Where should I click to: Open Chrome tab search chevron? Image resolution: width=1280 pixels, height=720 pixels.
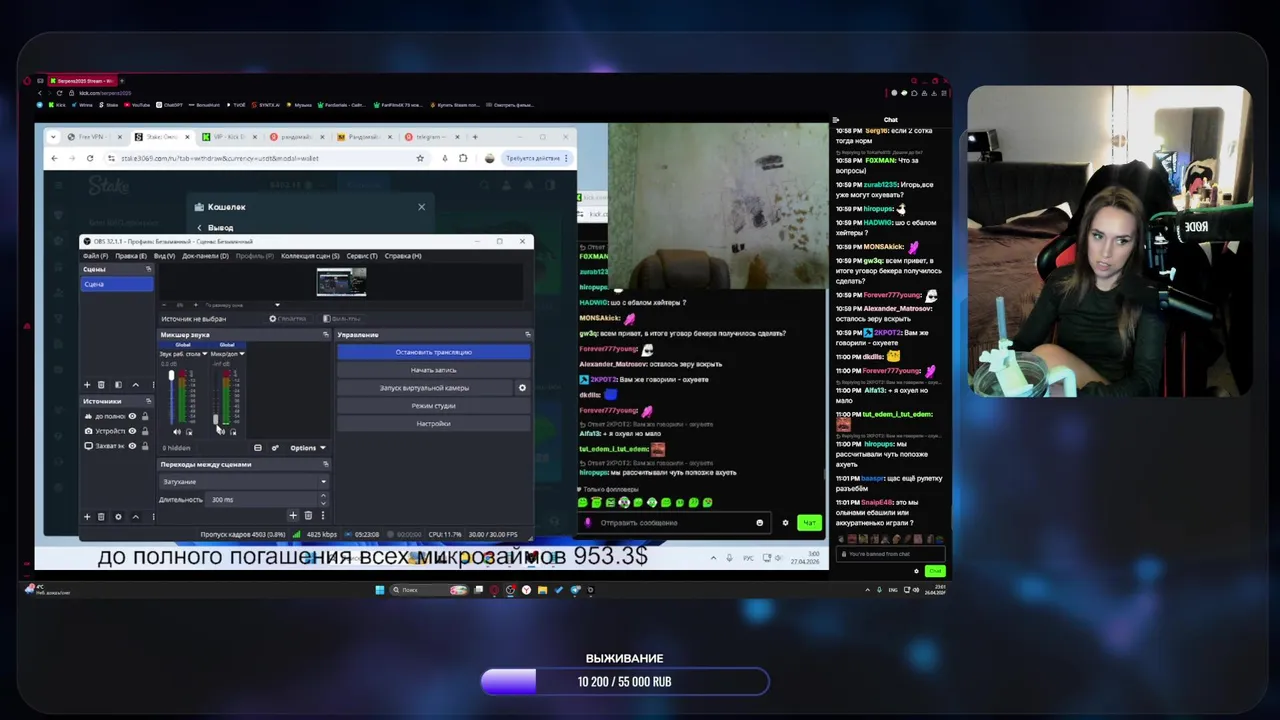[x=54, y=137]
